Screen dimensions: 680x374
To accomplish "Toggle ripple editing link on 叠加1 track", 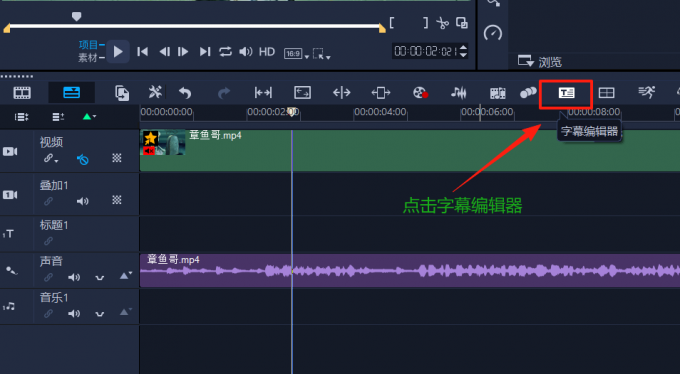I will click(x=49, y=201).
